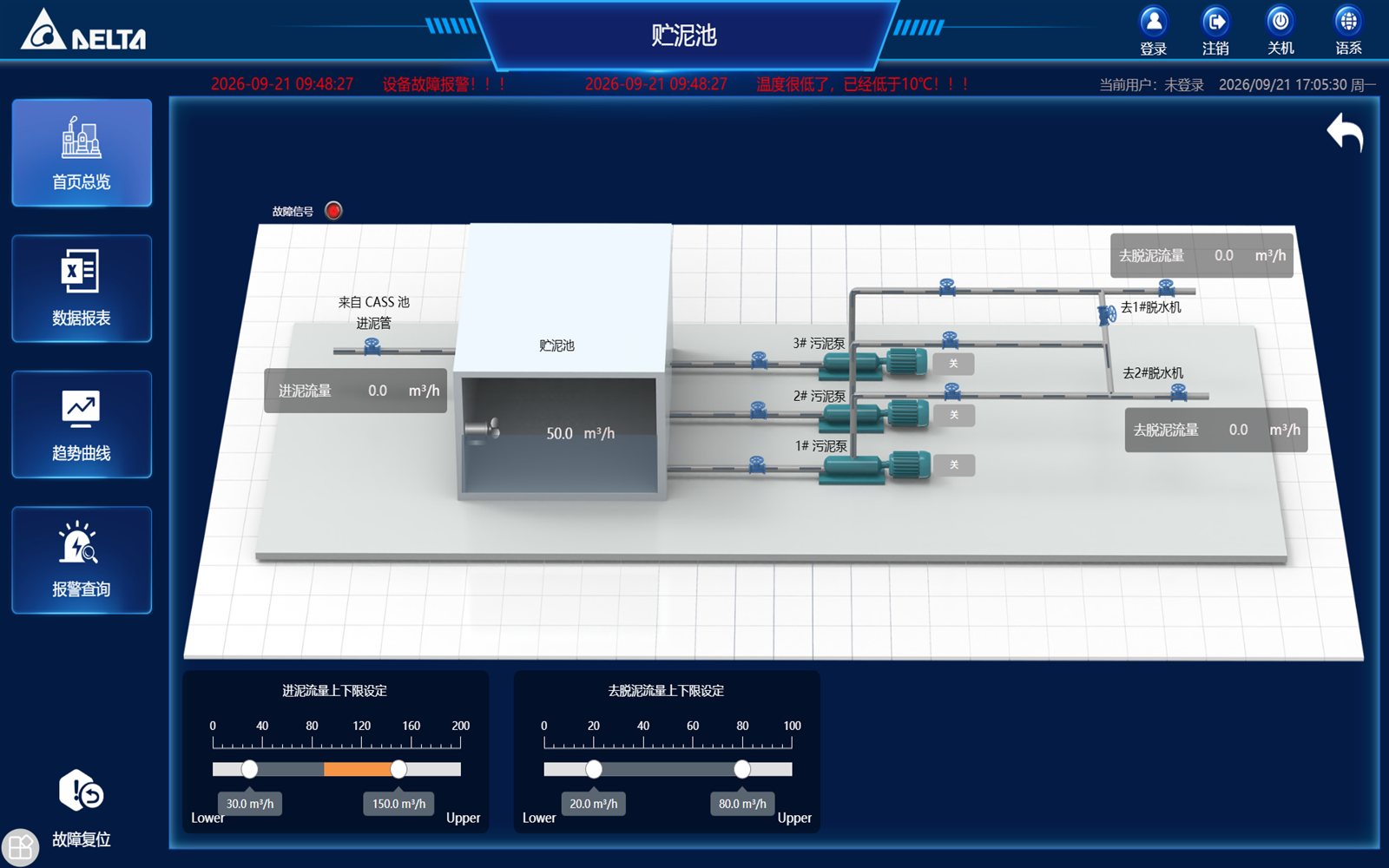Open the 首页总览 home overview page
Viewport: 1389px width, 868px height.
pos(82,153)
